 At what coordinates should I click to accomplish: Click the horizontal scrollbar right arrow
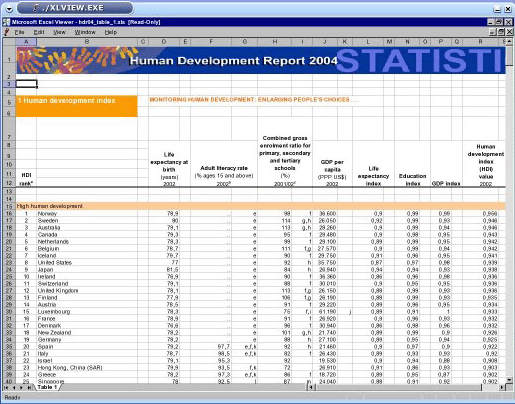coord(502,387)
